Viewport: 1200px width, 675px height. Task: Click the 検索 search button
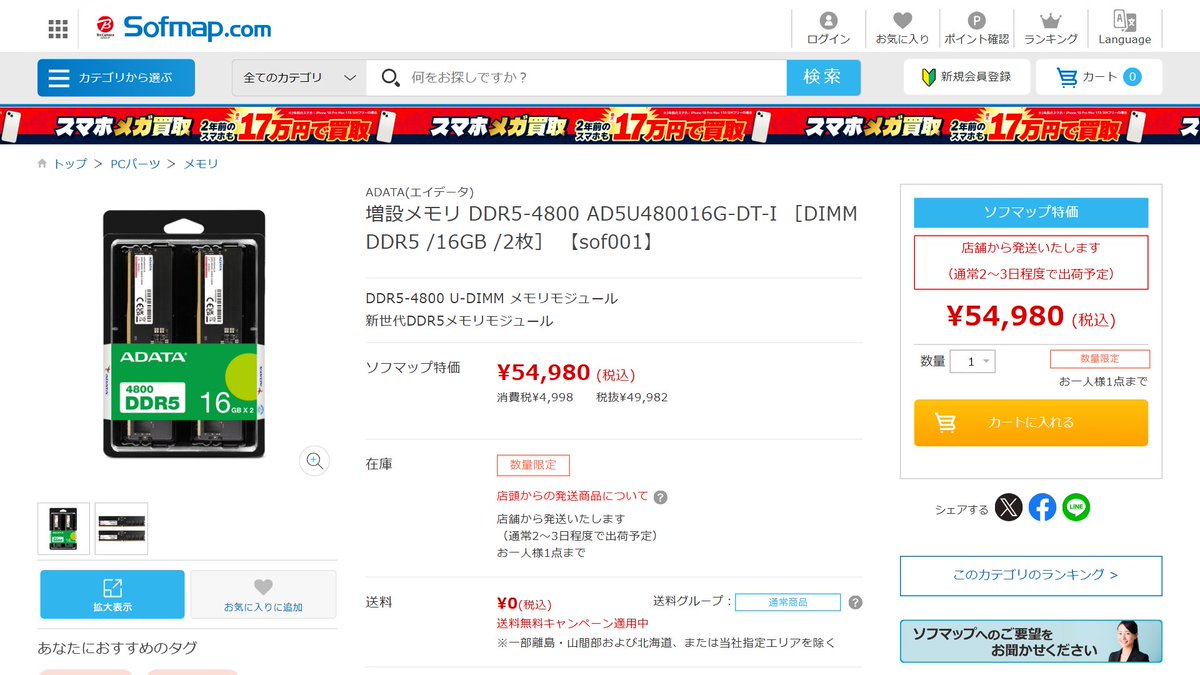pos(823,77)
